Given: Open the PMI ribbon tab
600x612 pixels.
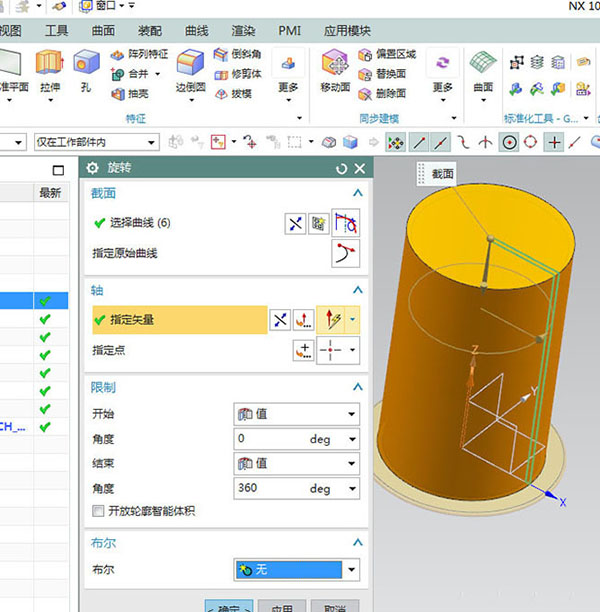Looking at the screenshot, I should point(289,31).
